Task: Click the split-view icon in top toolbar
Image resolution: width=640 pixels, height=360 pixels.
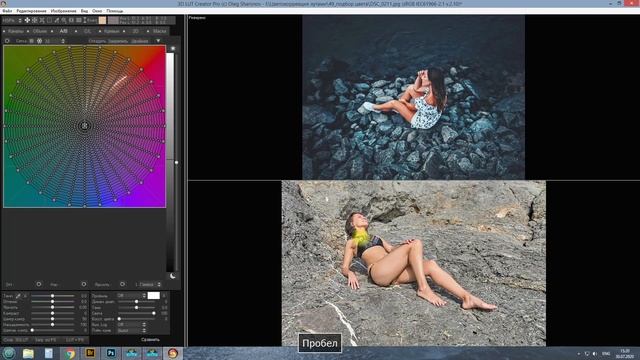Action: (x=78, y=20)
